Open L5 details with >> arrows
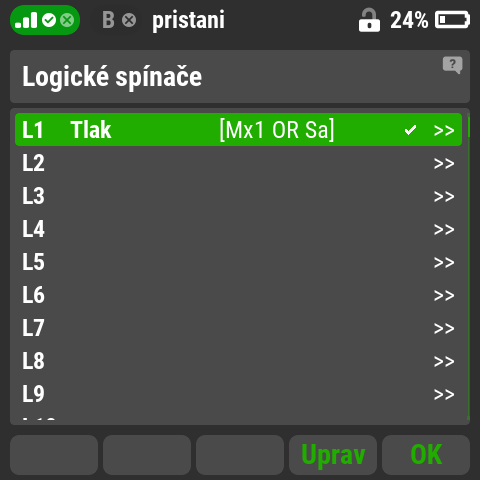 pos(444,262)
